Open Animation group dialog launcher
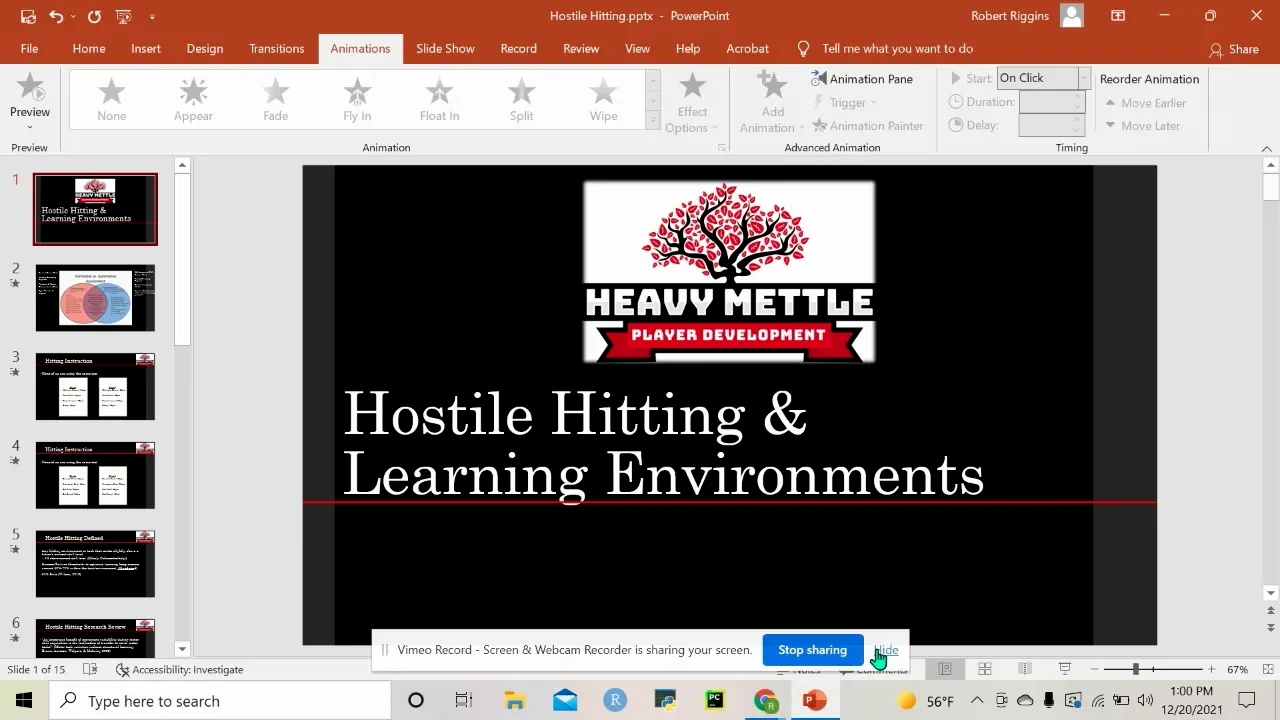 pos(722,148)
